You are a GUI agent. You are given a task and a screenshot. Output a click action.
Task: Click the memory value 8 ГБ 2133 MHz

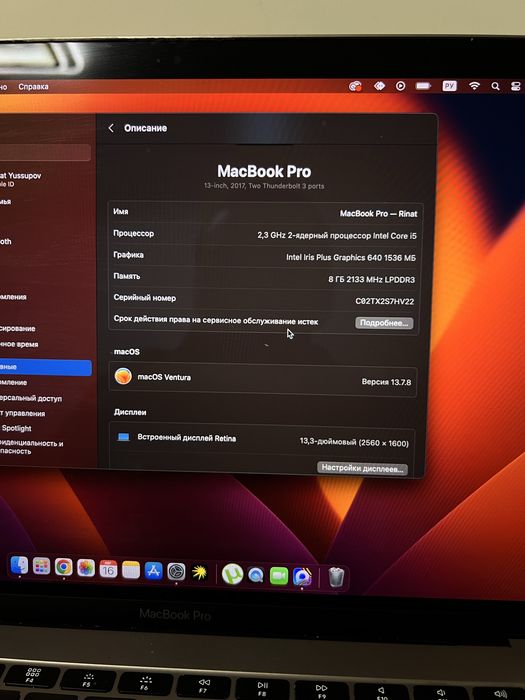coord(371,279)
